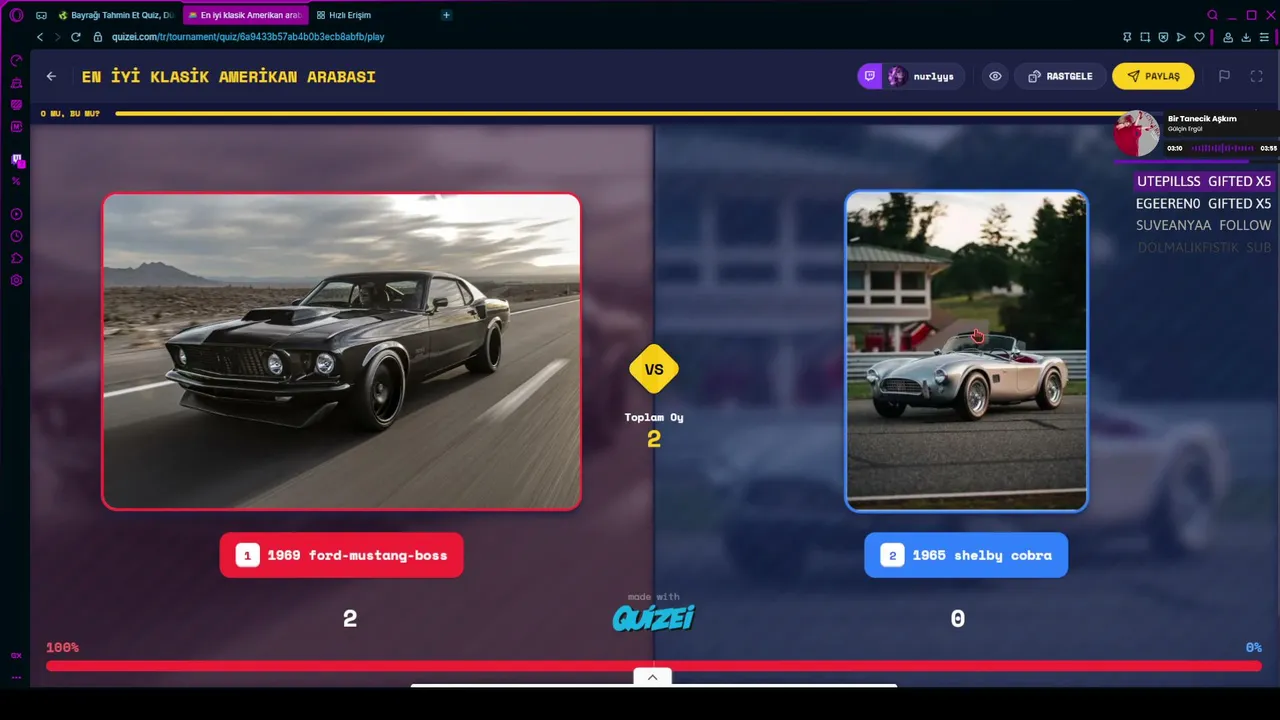Open the Easy Setup sliders menu
The width and height of the screenshot is (1280, 720).
tap(1265, 37)
